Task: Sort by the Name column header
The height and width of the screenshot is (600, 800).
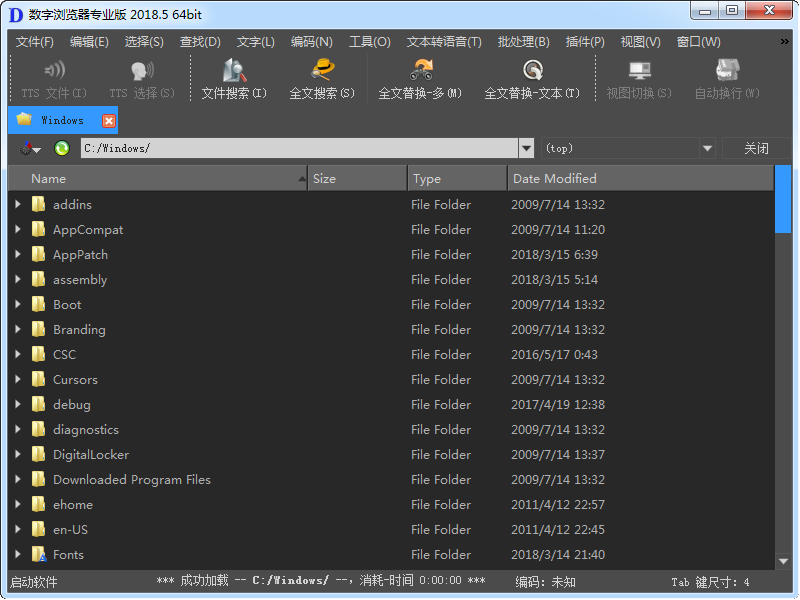Action: 158,179
